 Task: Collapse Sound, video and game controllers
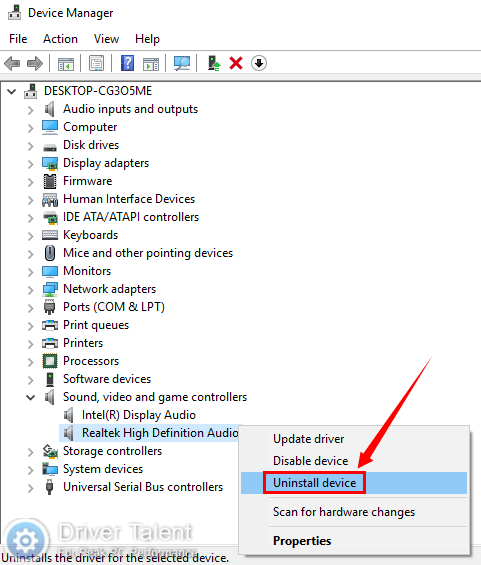31,398
